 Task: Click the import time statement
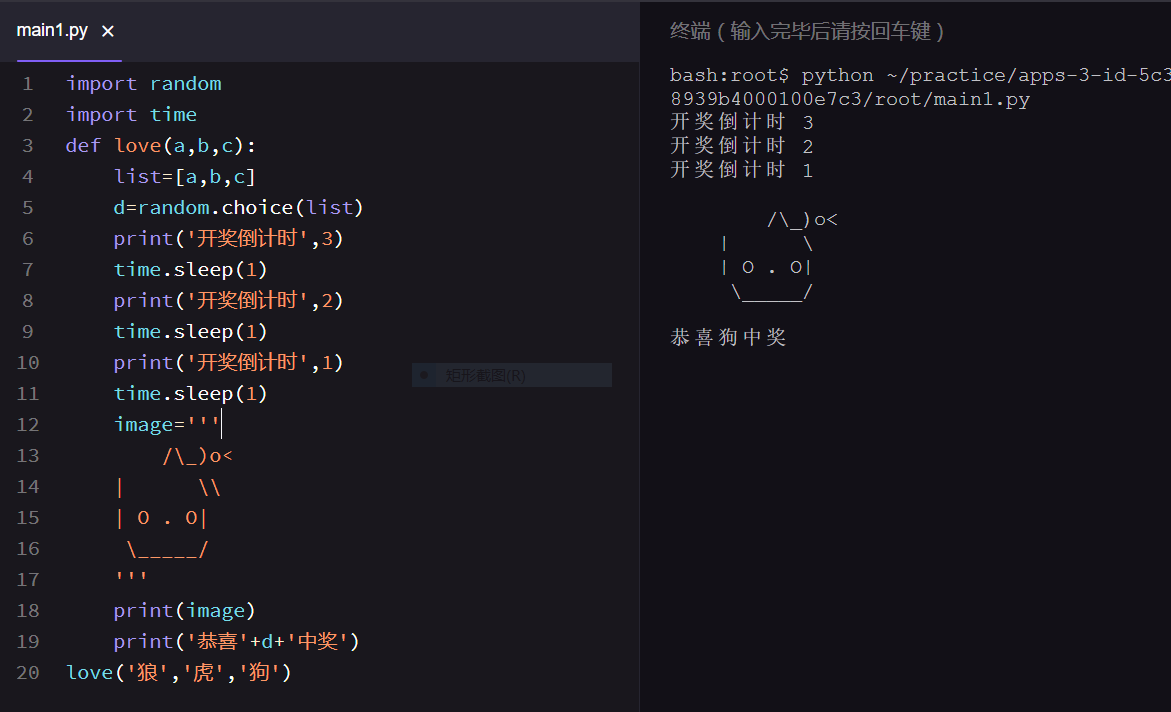tap(131, 114)
